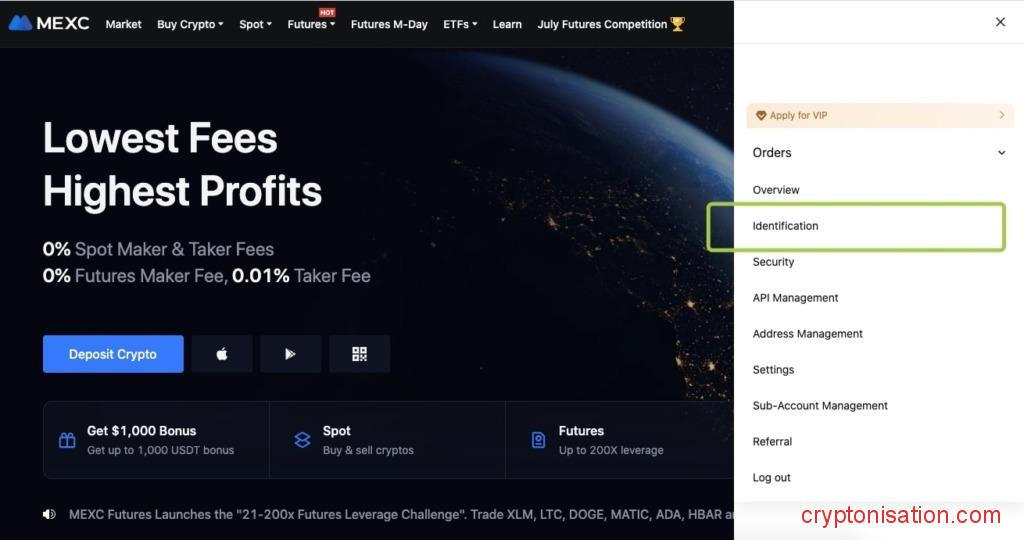Open July Futures Competition link
This screenshot has height=540, width=1024.
tap(610, 24)
